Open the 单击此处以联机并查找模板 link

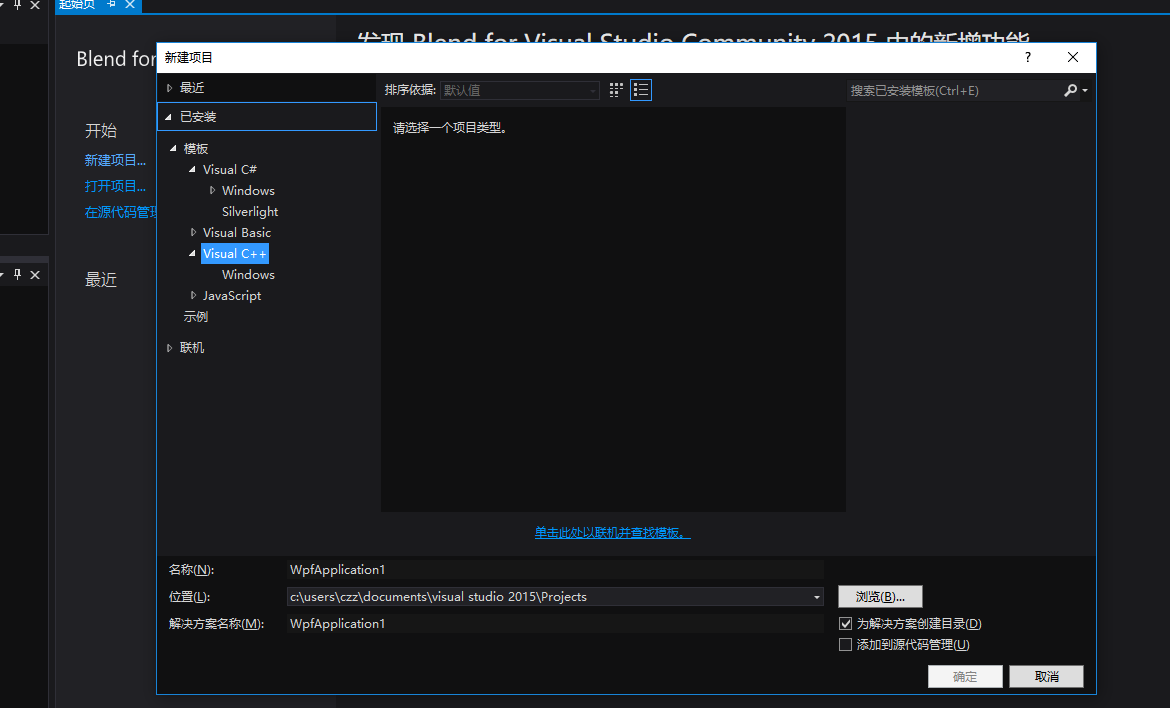(x=613, y=533)
